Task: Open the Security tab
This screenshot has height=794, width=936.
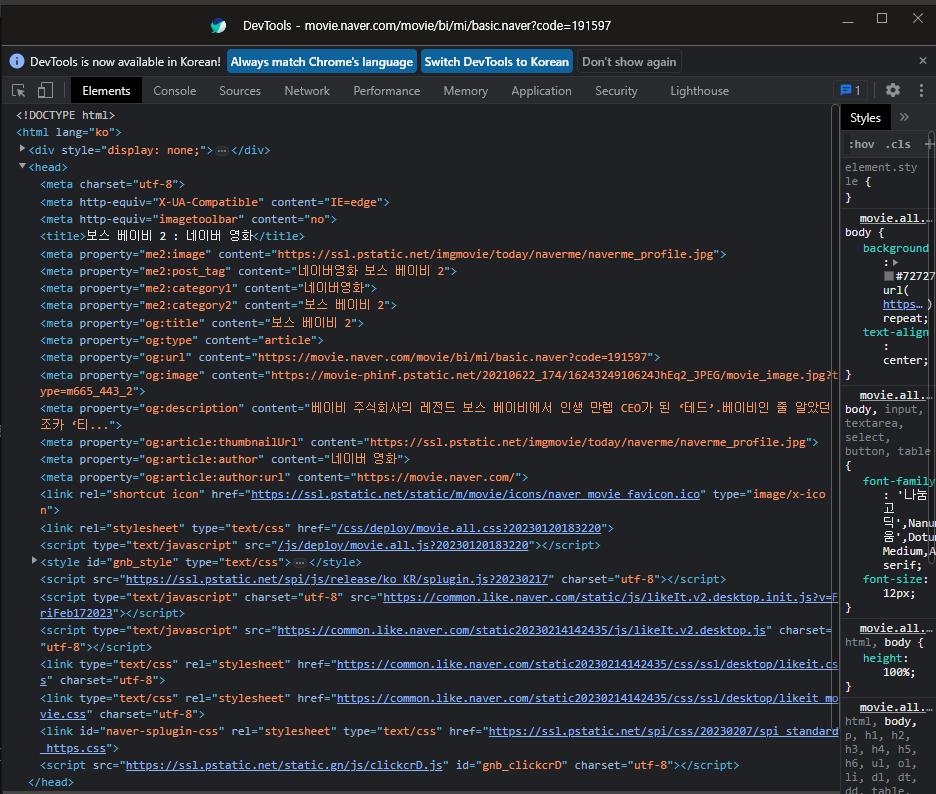Action: point(616,91)
